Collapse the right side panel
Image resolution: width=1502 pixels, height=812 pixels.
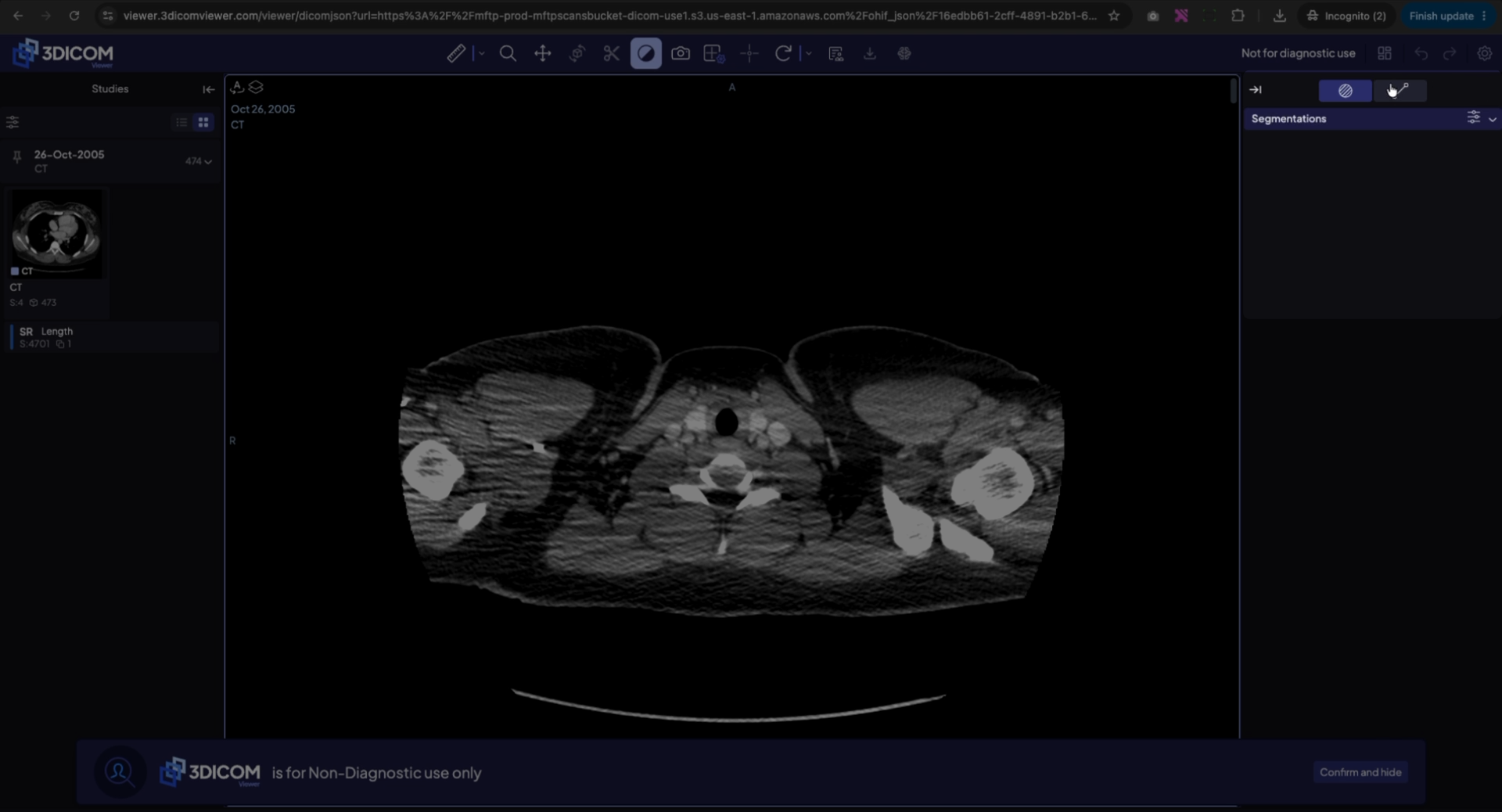(1256, 90)
